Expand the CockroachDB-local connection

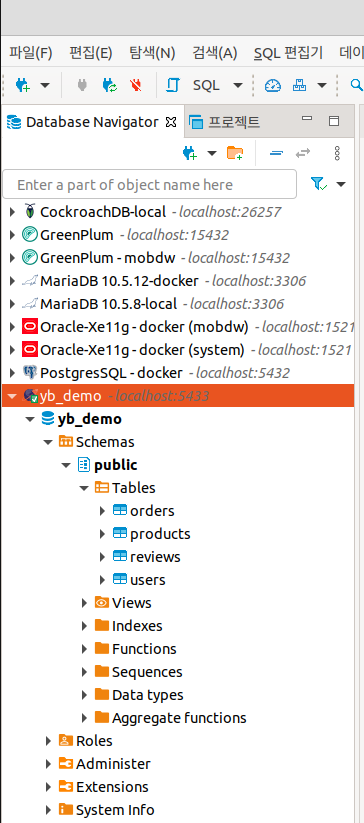click(x=13, y=212)
